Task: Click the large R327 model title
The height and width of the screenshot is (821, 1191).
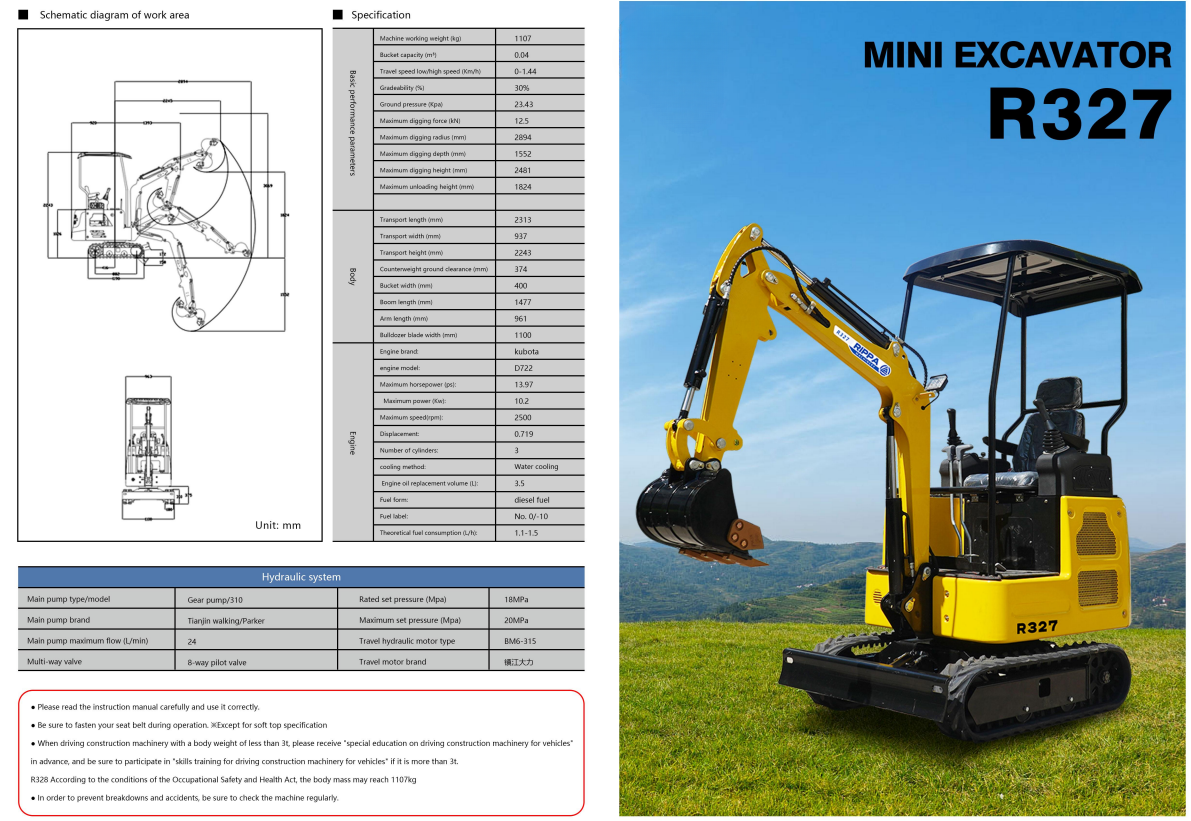Action: pyautogui.click(x=1079, y=115)
